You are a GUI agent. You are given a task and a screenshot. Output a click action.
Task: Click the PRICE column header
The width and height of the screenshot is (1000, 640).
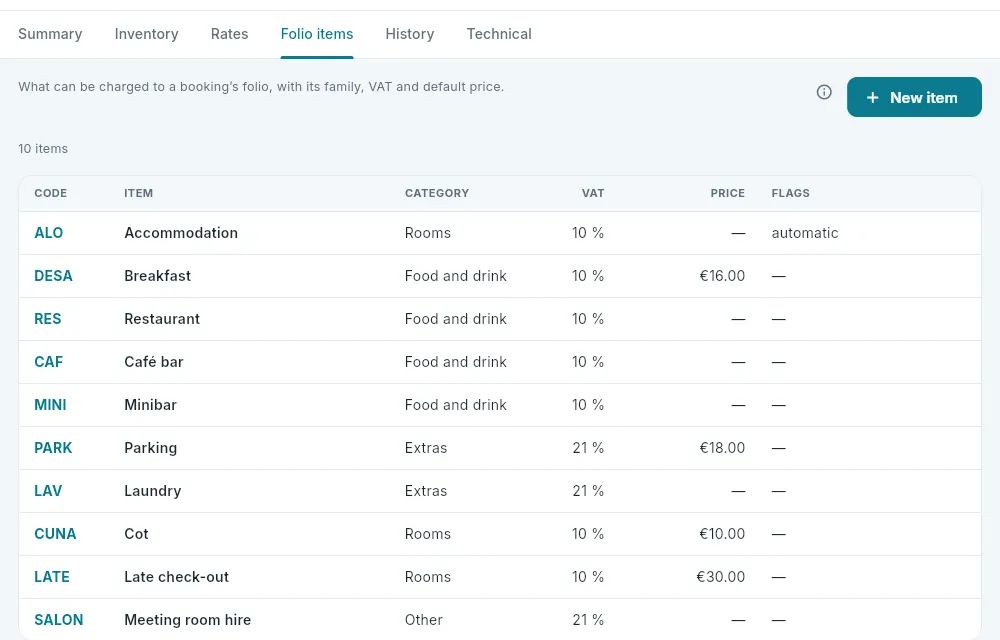[728, 193]
